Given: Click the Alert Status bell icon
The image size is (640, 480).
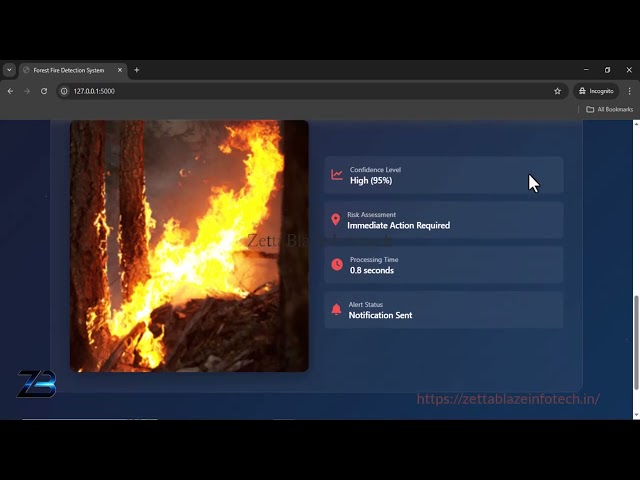Looking at the screenshot, I should click(336, 309).
